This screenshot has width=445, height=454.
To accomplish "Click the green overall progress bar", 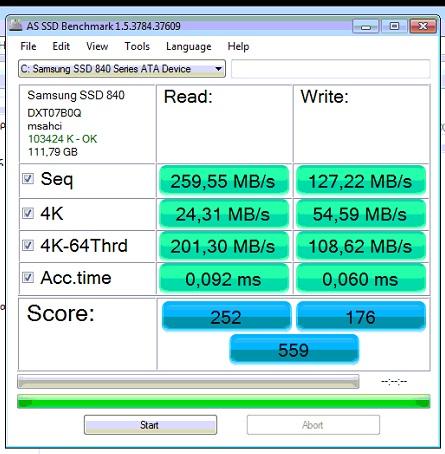I will coord(224,401).
